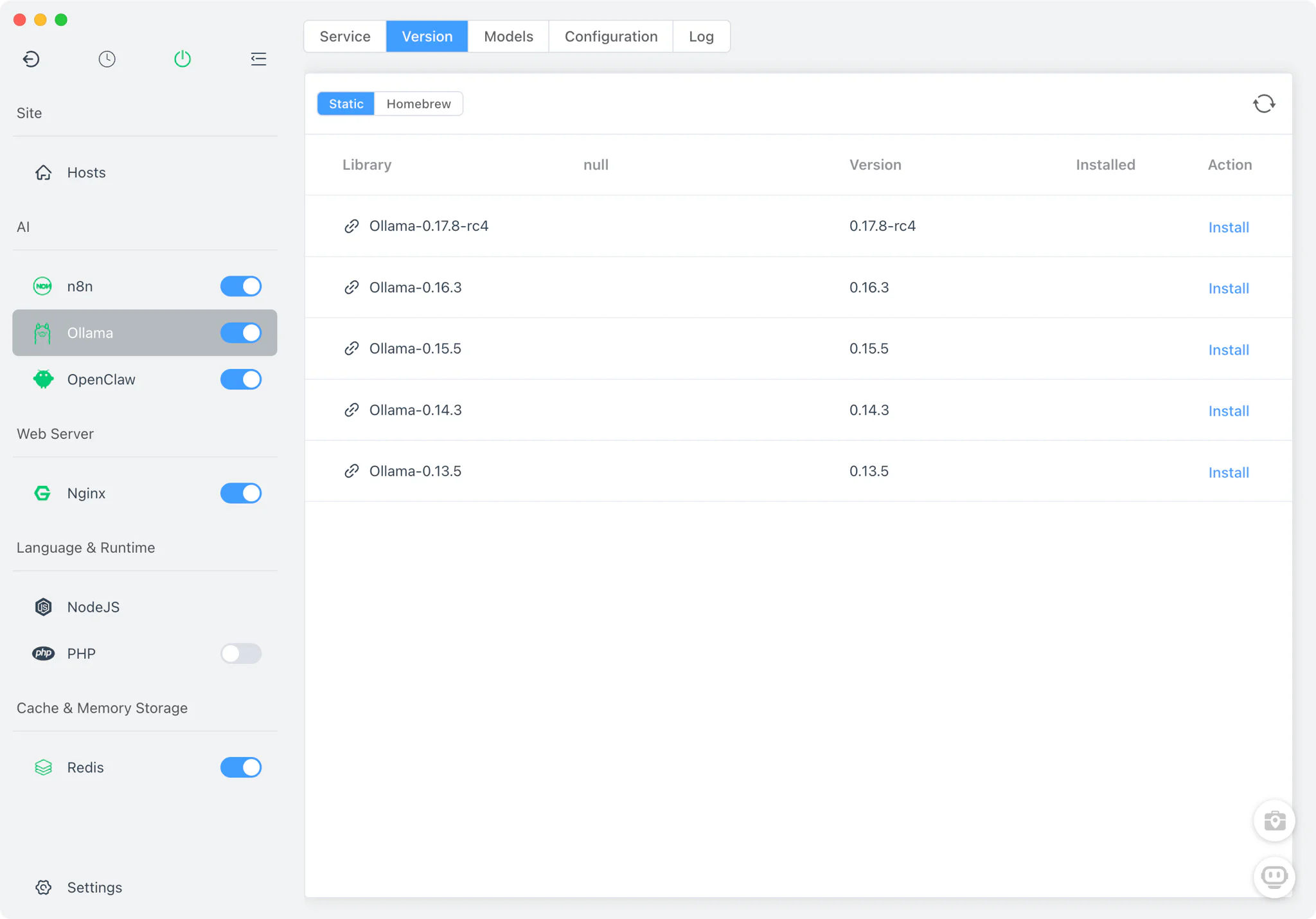Image resolution: width=1316 pixels, height=919 pixels.
Task: Select the NodeJS hexagon icon
Action: click(42, 607)
